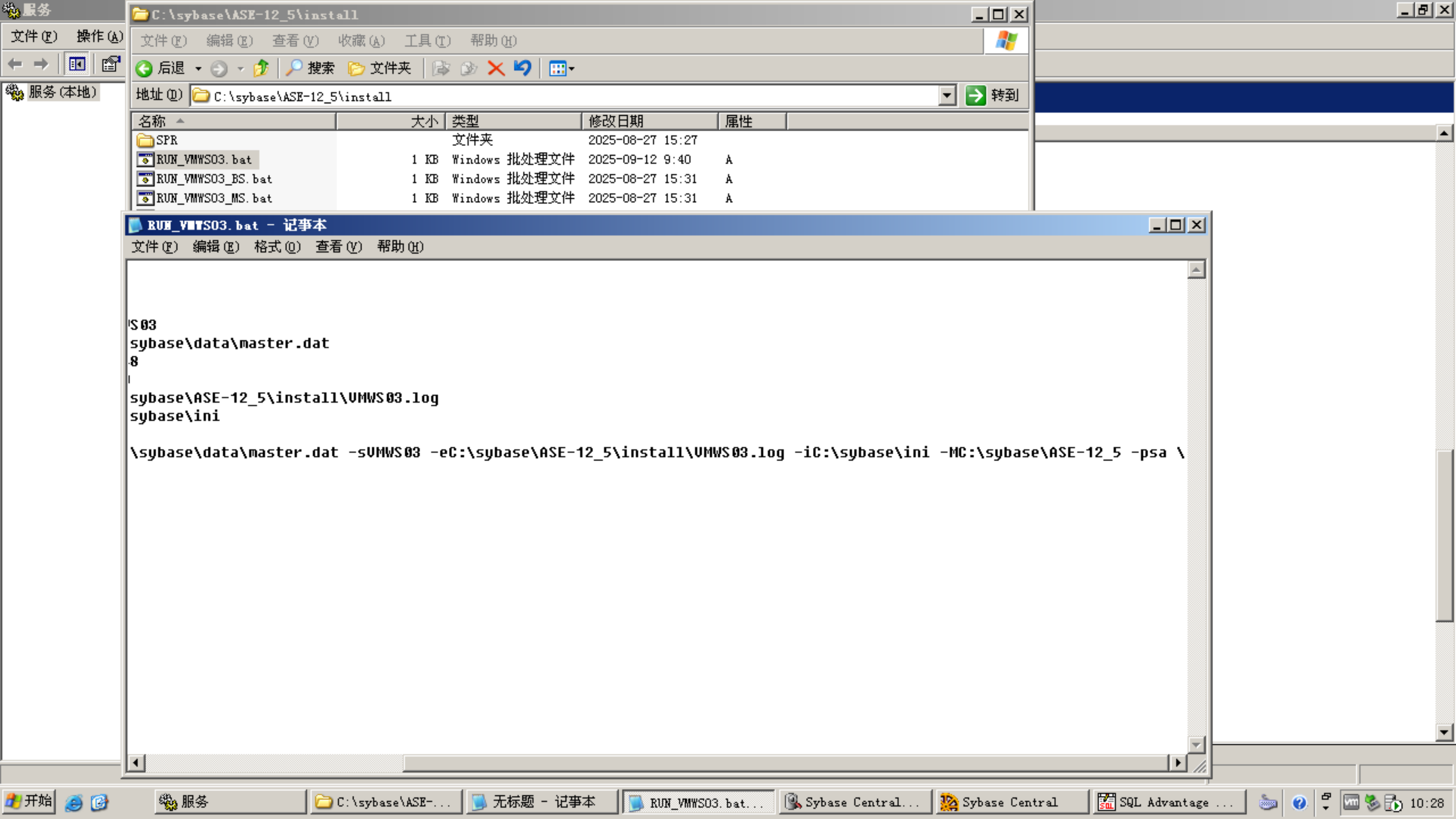Screen dimensions: 1456x819
Task: Click the Explorer window title folder icon
Action: (140, 14)
